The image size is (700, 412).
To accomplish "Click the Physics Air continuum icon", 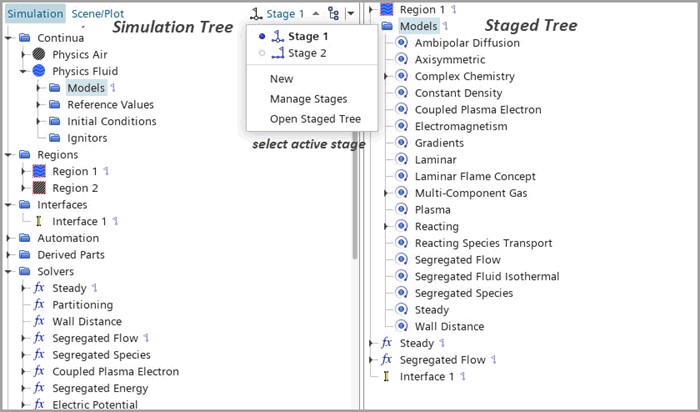I will tap(39, 54).
